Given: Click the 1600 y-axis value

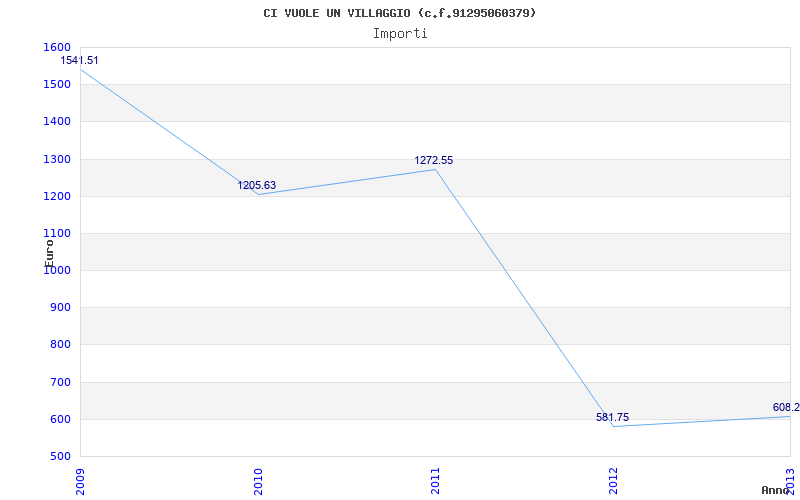Looking at the screenshot, I should [x=58, y=47].
